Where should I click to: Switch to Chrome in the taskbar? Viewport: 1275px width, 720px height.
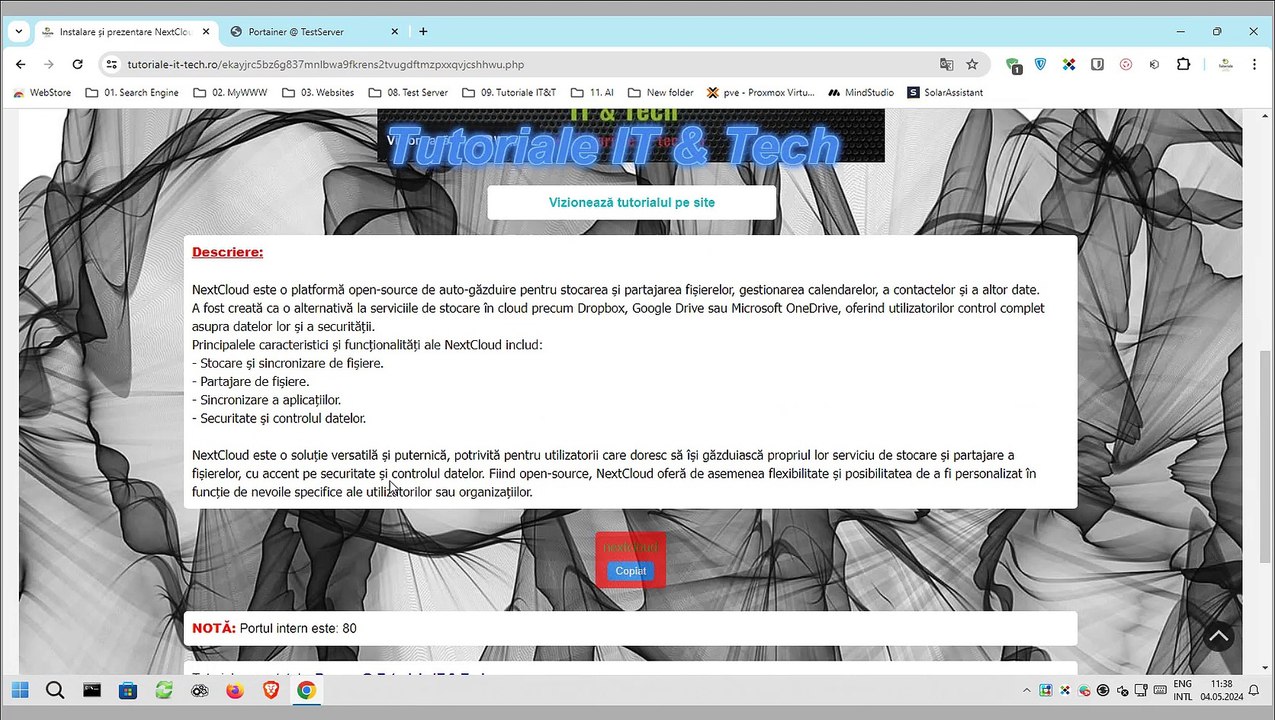coord(306,690)
